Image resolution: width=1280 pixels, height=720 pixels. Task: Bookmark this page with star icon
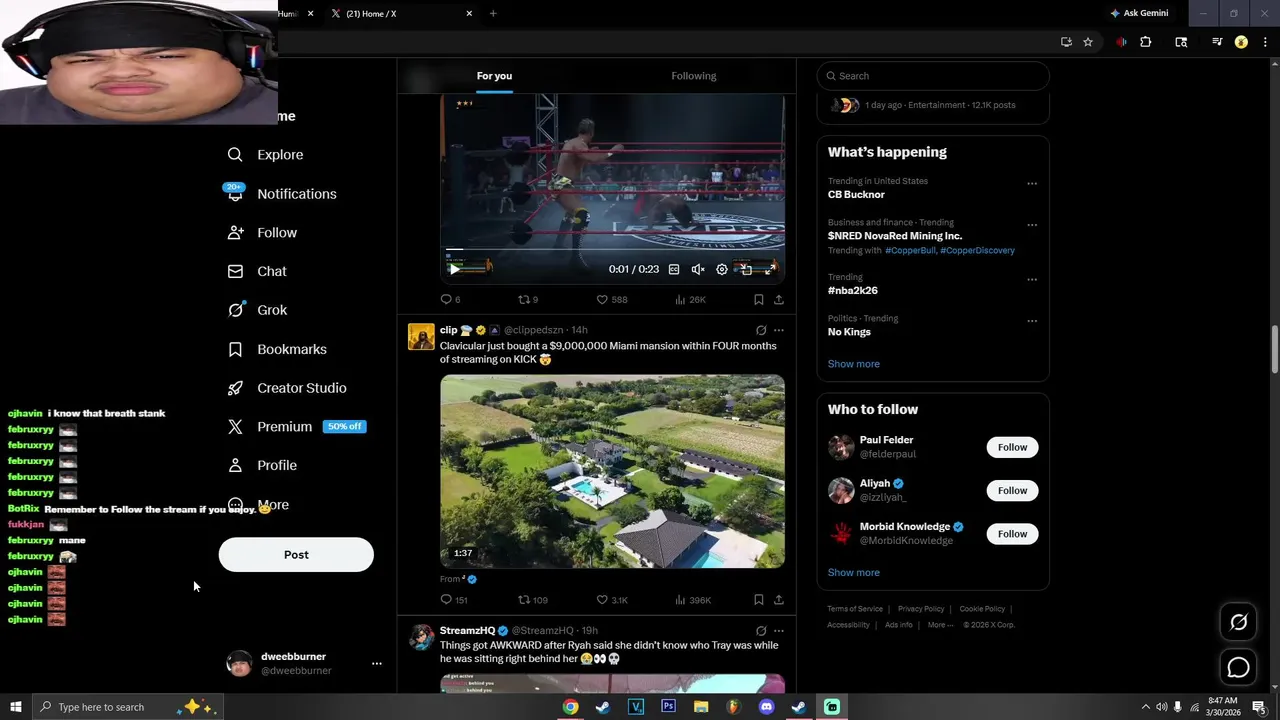1088,42
